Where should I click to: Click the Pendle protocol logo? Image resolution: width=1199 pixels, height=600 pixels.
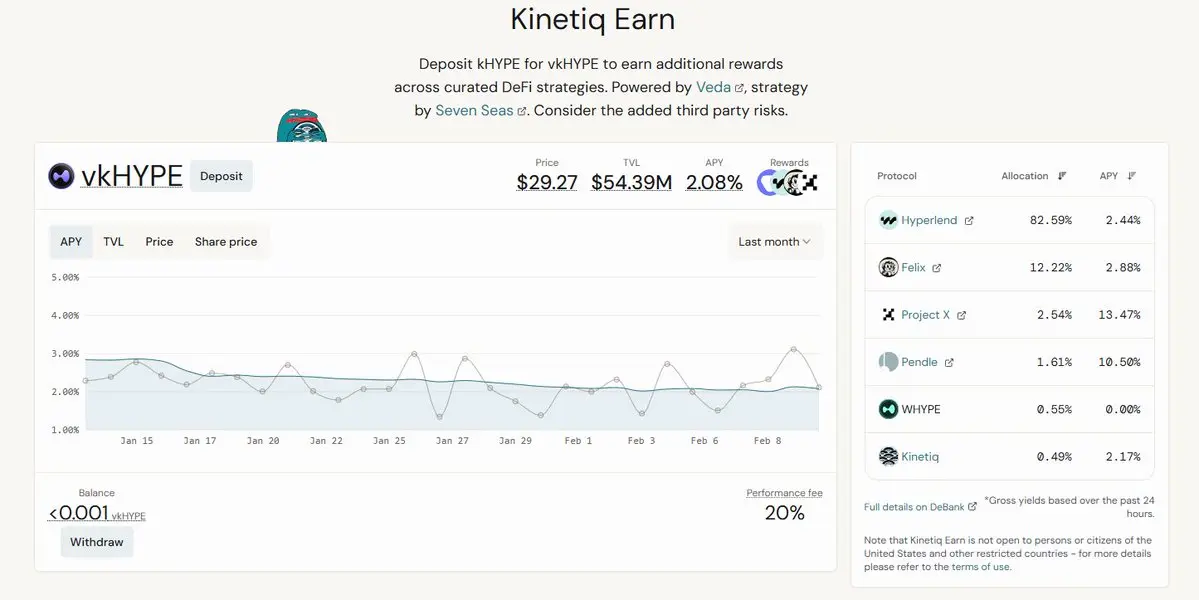(888, 362)
